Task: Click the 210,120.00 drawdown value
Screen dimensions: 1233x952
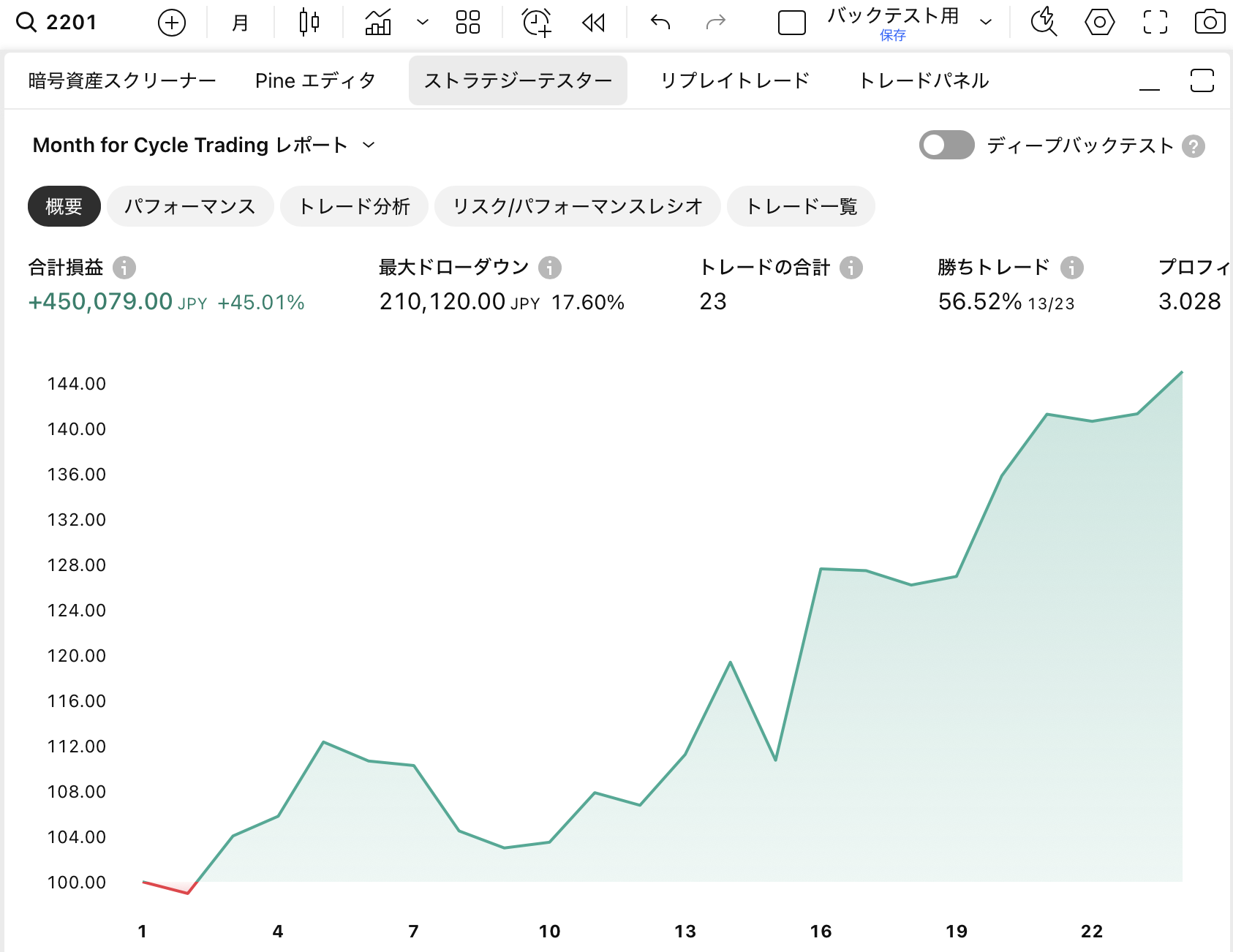Action: point(442,301)
